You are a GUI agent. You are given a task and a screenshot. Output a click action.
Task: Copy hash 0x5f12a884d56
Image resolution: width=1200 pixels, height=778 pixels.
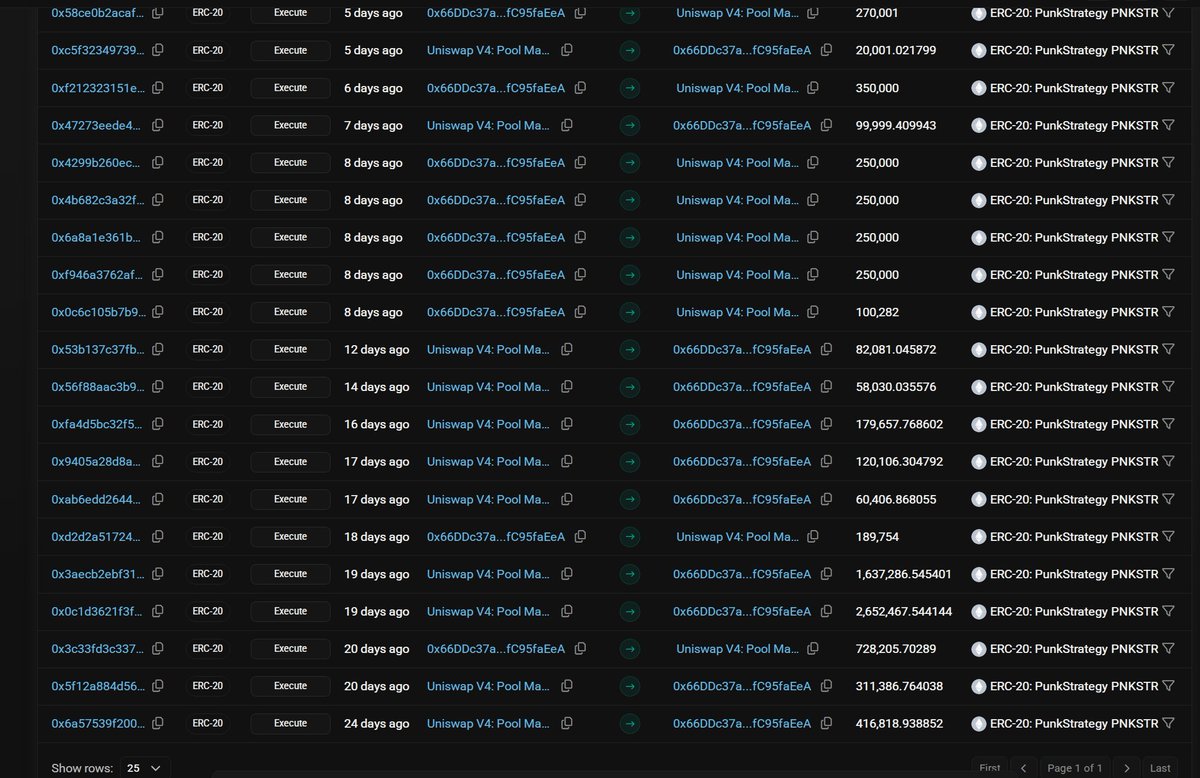158,686
